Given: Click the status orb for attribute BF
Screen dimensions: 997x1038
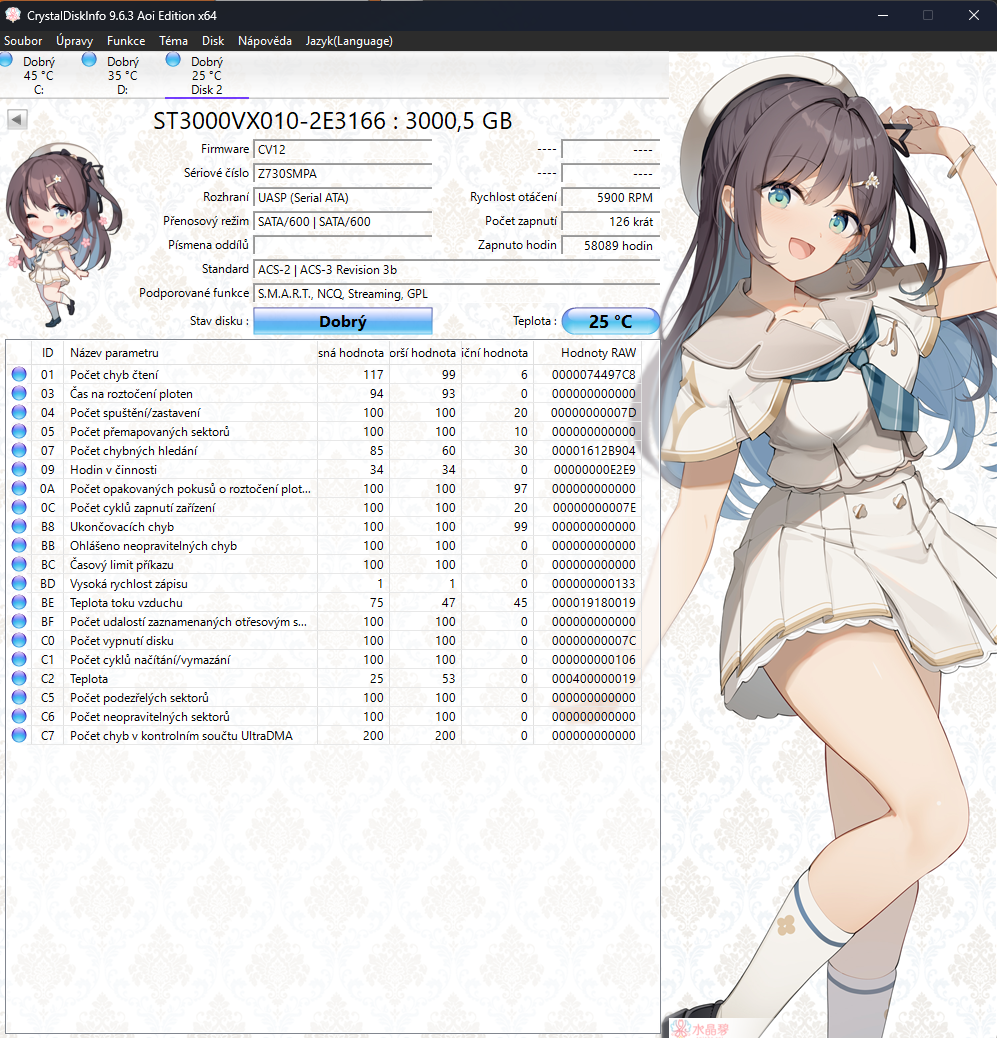Looking at the screenshot, I should pyautogui.click(x=19, y=622).
